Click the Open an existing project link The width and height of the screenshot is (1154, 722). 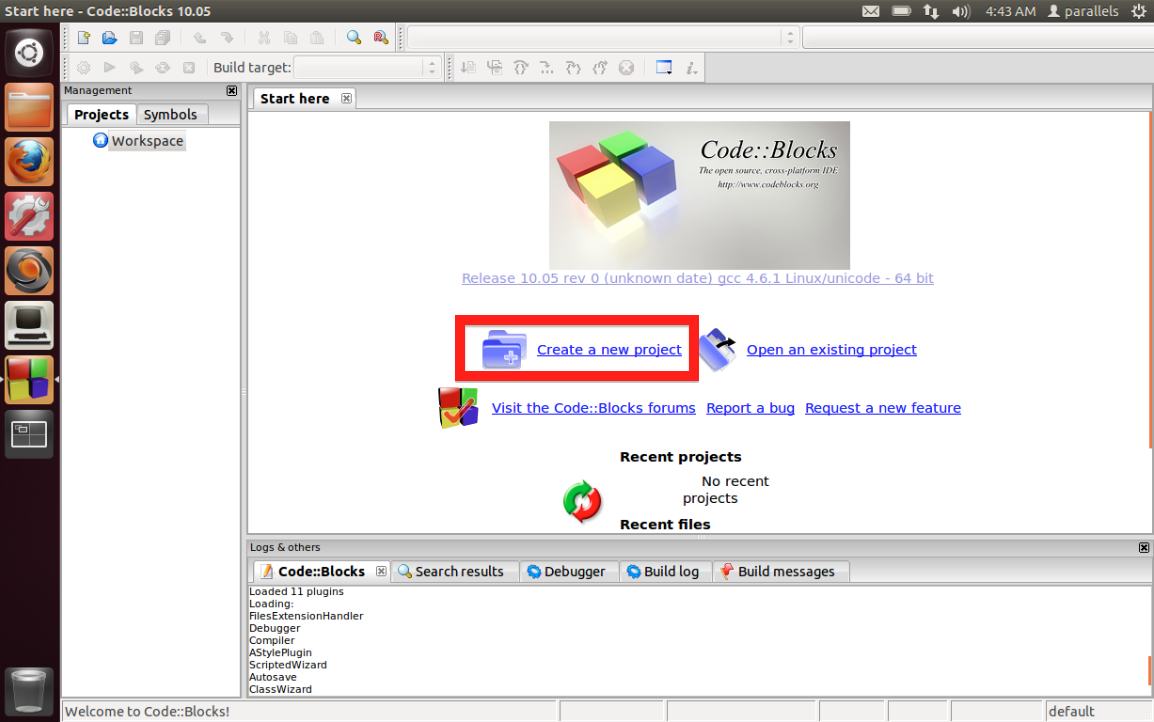832,350
